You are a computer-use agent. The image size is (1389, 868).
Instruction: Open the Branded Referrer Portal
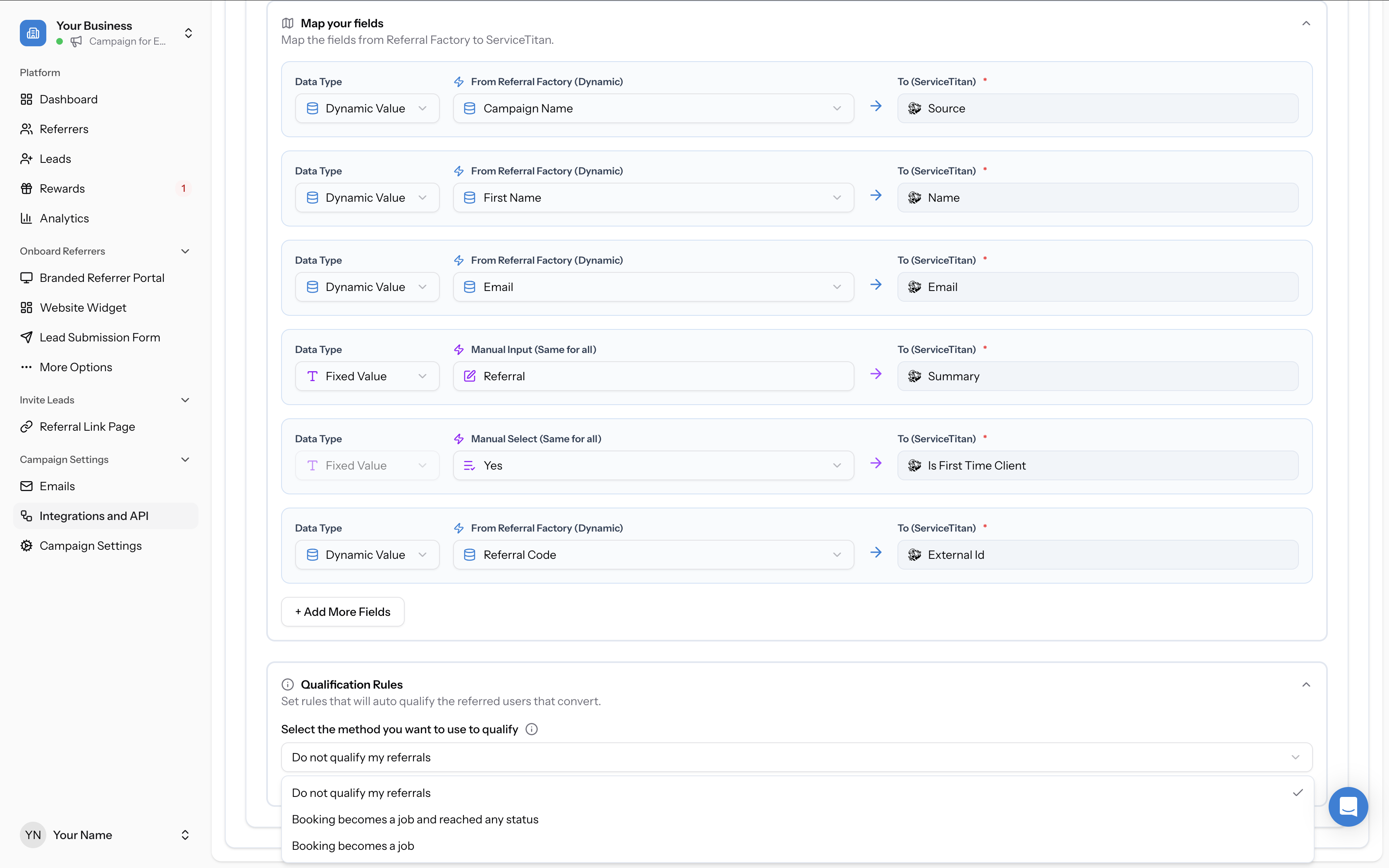[102, 277]
